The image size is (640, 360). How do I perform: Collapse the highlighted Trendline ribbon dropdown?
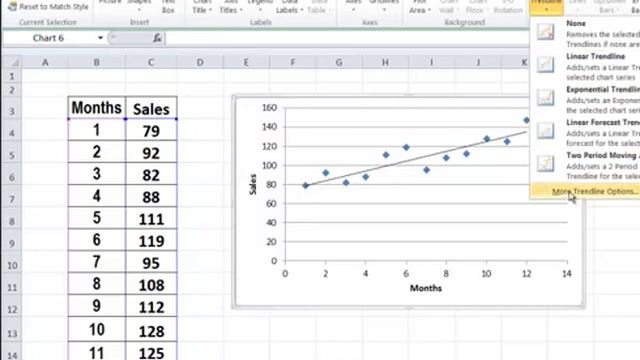pyautogui.click(x=546, y=7)
